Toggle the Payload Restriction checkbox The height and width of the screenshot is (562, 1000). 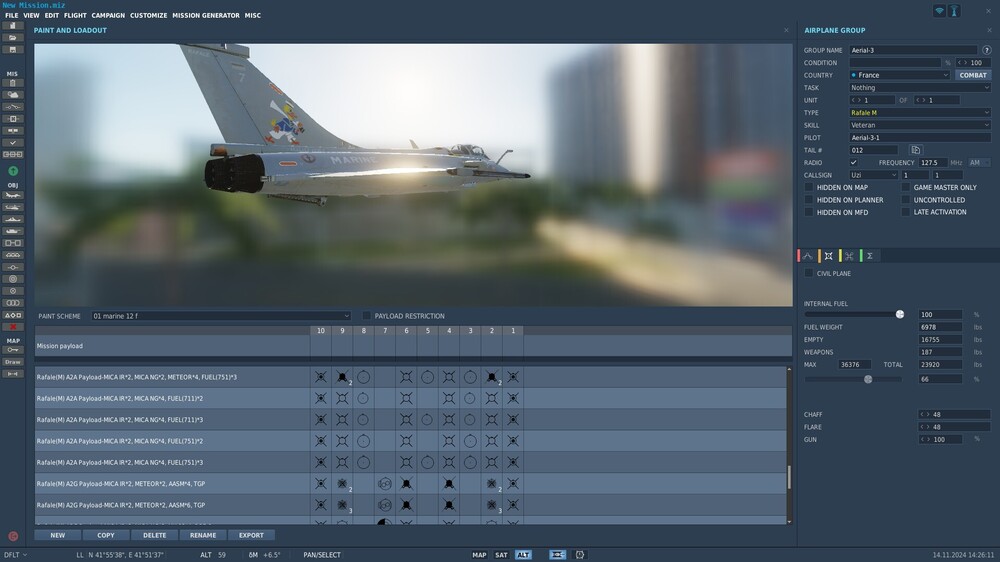366,316
